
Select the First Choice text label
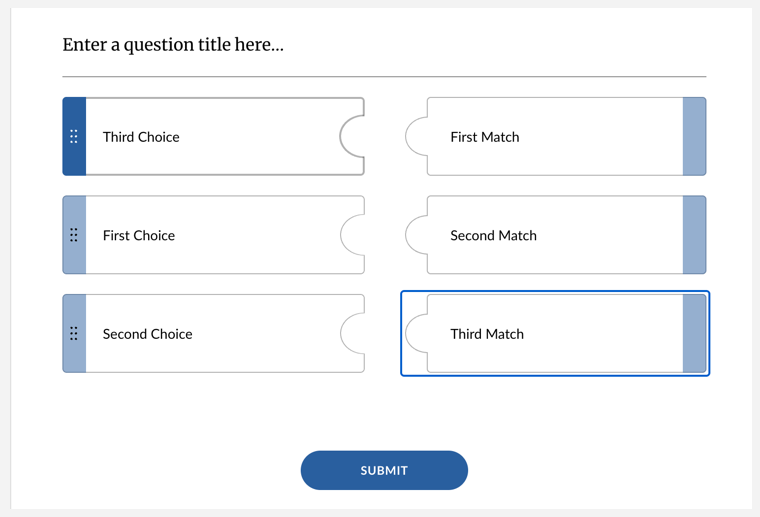(x=139, y=235)
